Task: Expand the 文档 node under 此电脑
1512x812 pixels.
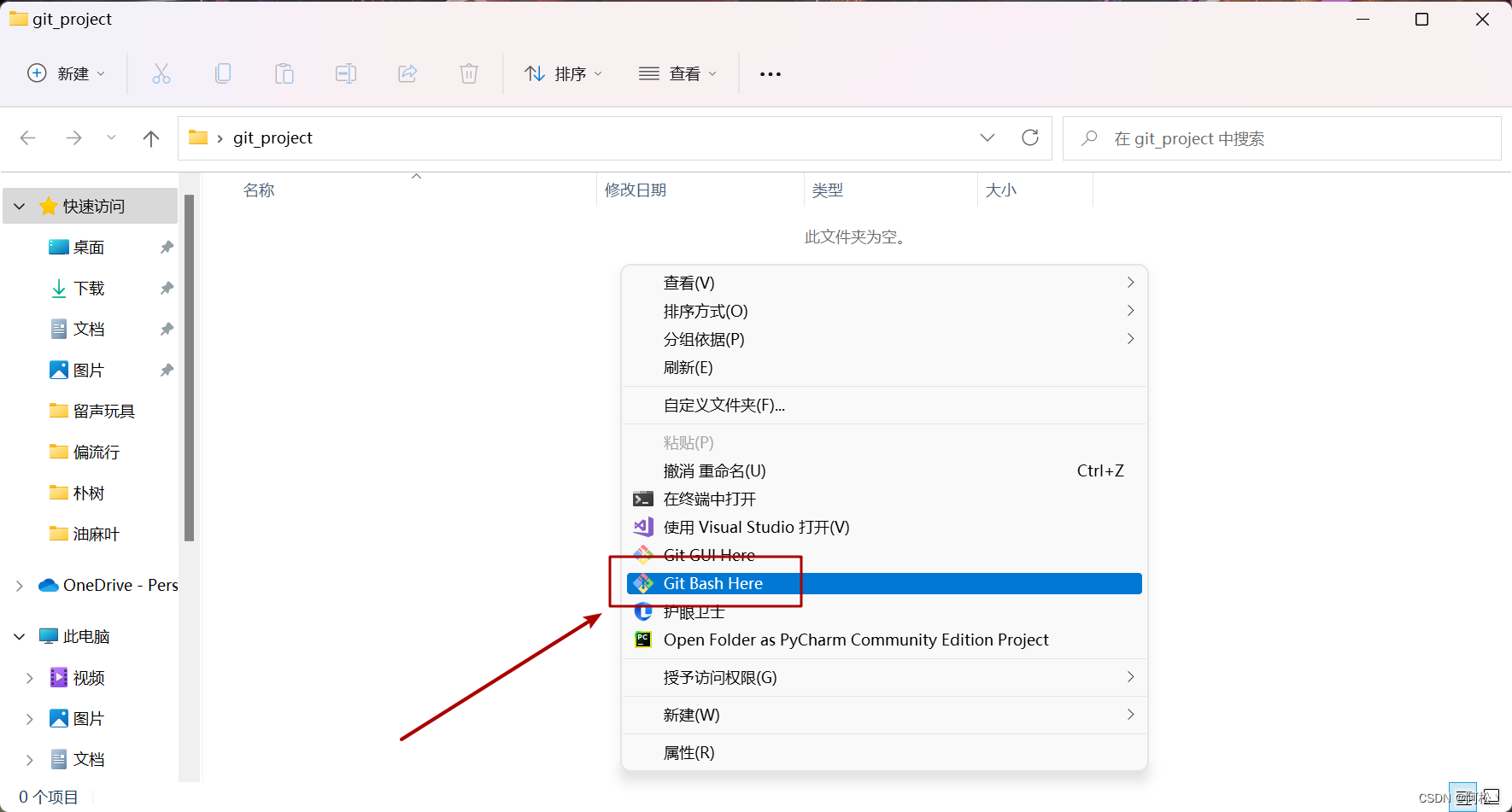Action: (x=30, y=760)
